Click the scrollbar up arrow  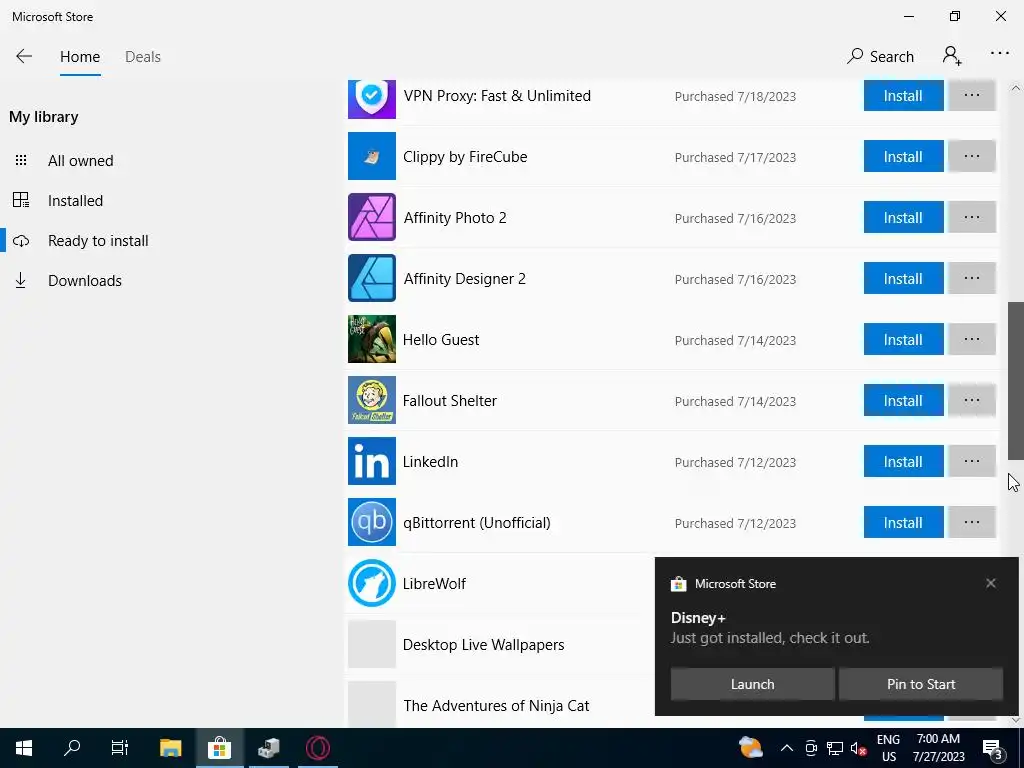(x=1016, y=88)
